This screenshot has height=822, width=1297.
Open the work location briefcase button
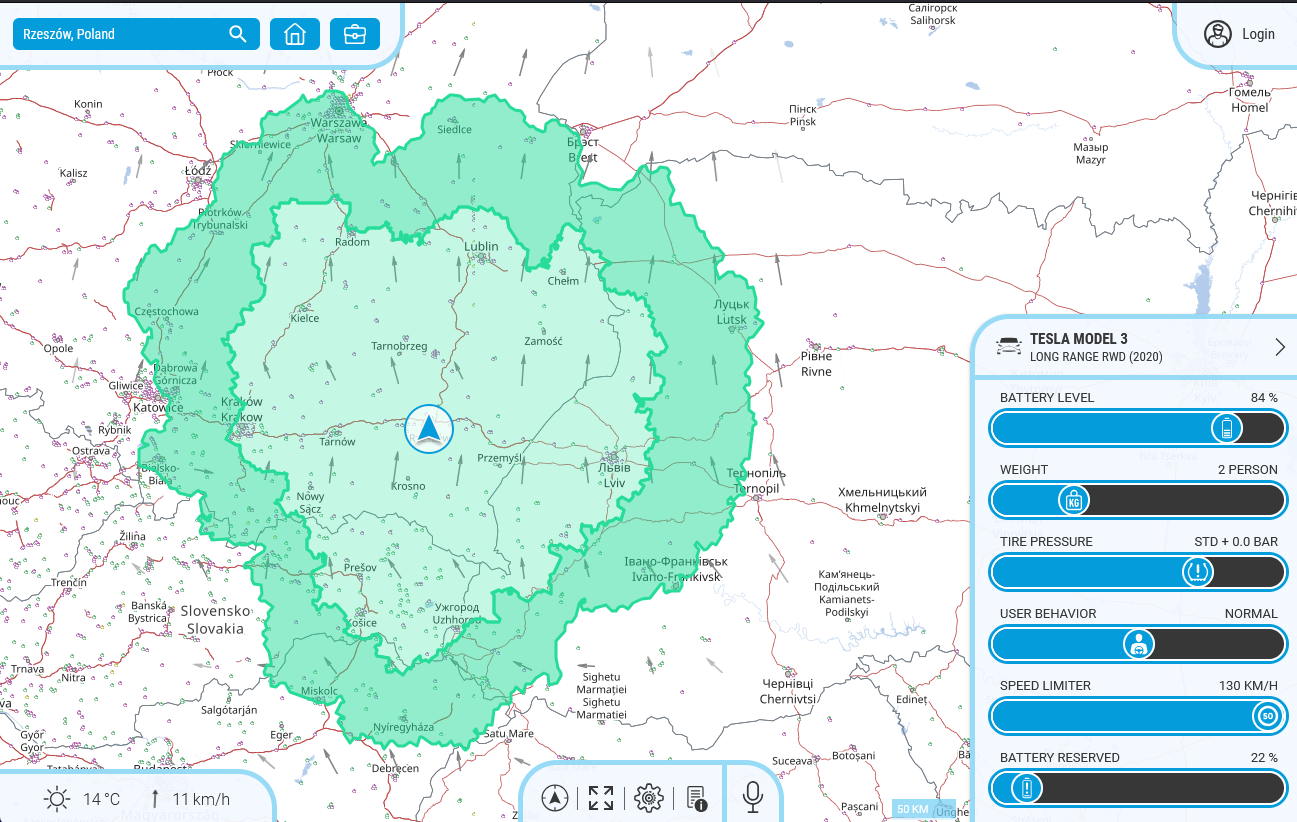(x=355, y=34)
